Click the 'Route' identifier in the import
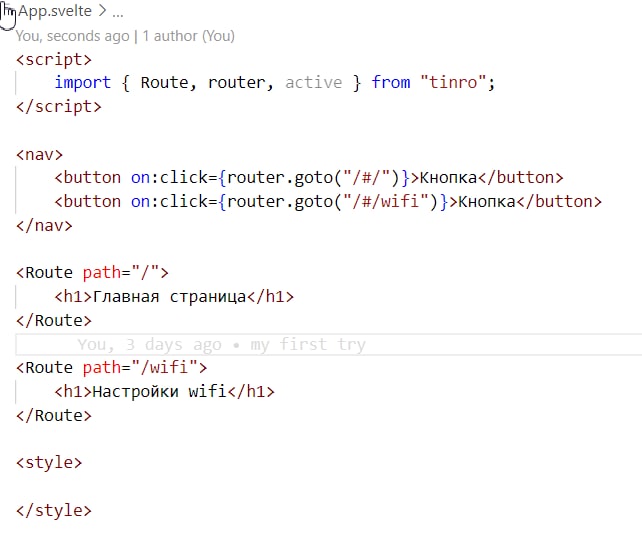This screenshot has height=546, width=642. click(164, 83)
